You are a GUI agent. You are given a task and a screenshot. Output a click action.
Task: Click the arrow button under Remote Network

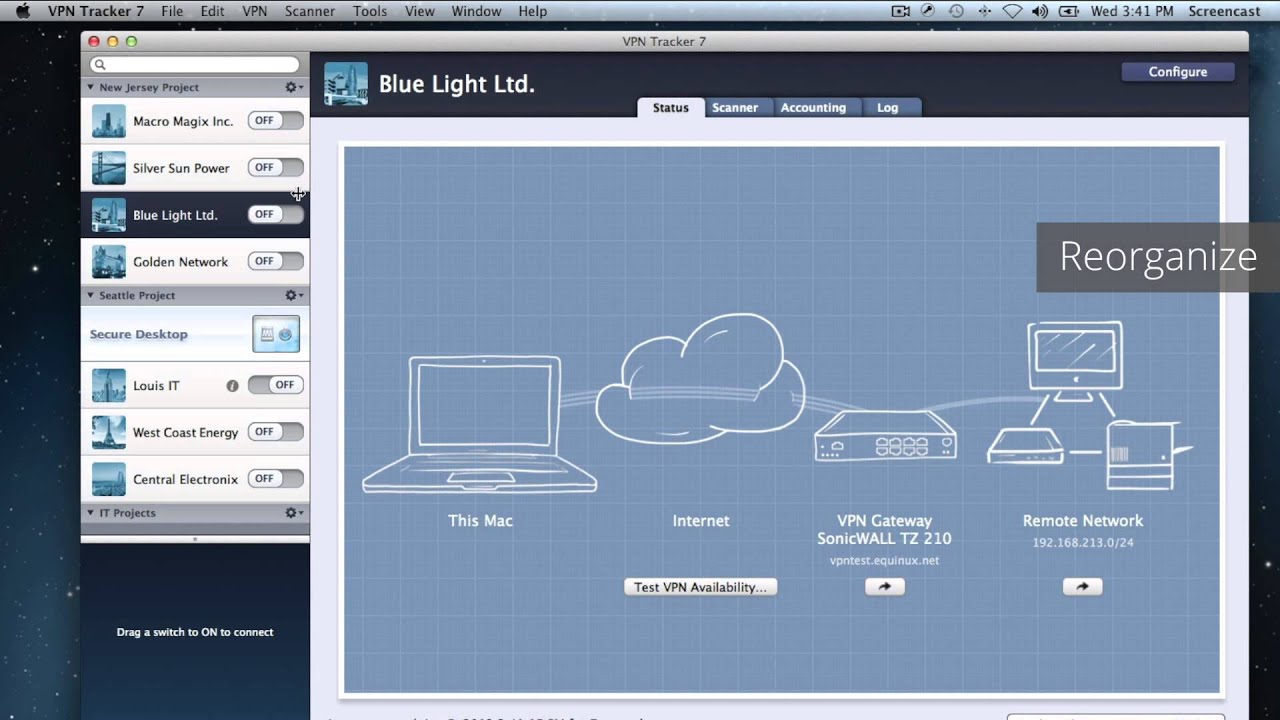[1082, 587]
